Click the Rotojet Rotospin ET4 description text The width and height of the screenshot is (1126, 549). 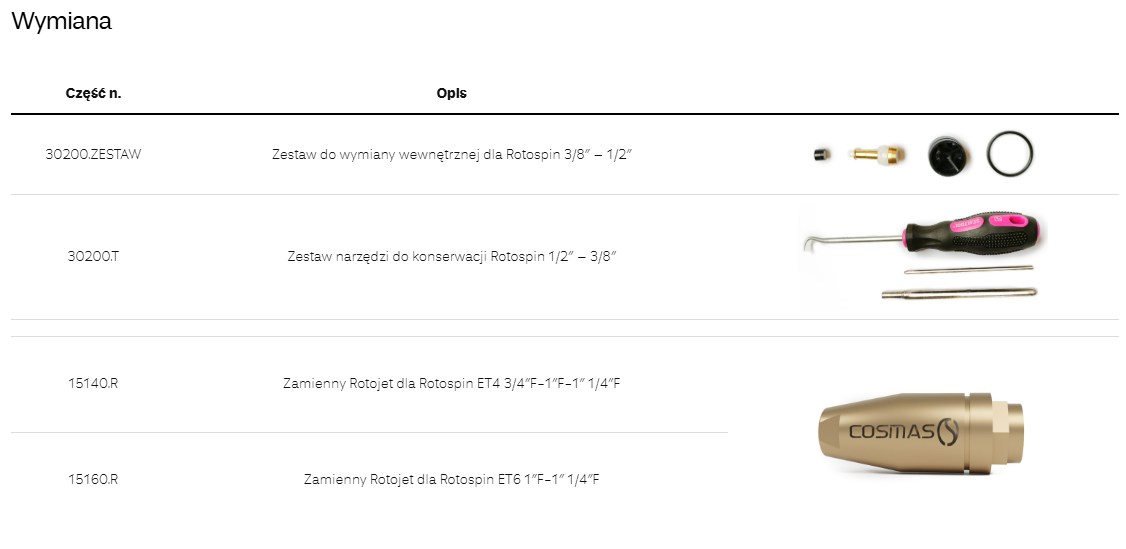pyautogui.click(x=452, y=383)
